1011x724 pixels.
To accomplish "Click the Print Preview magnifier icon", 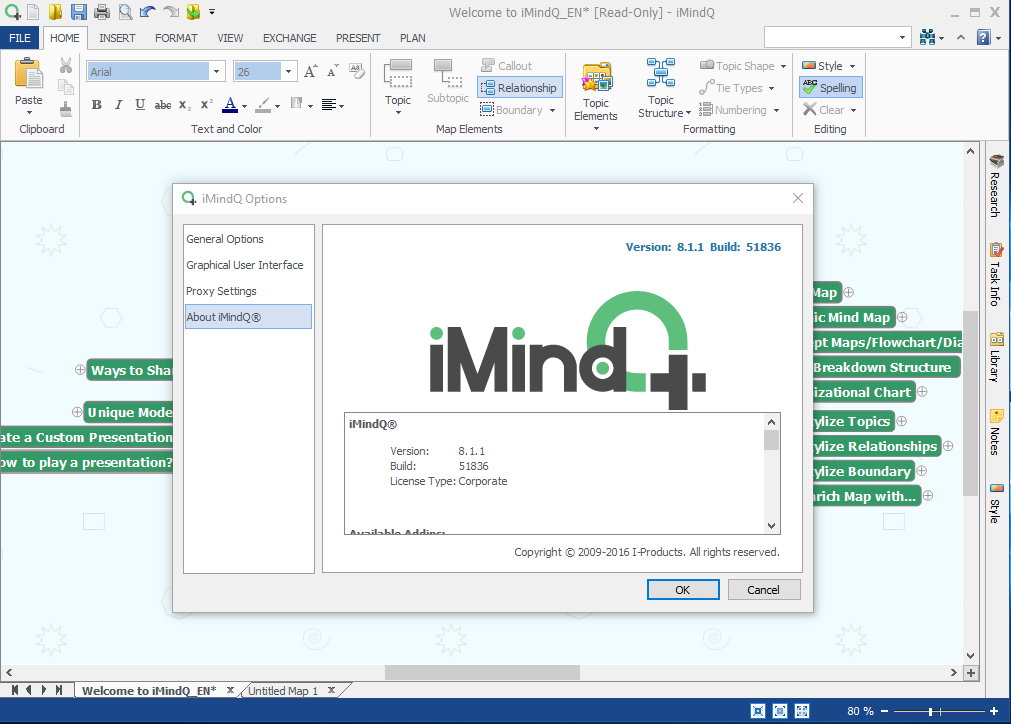I will tap(125, 12).
